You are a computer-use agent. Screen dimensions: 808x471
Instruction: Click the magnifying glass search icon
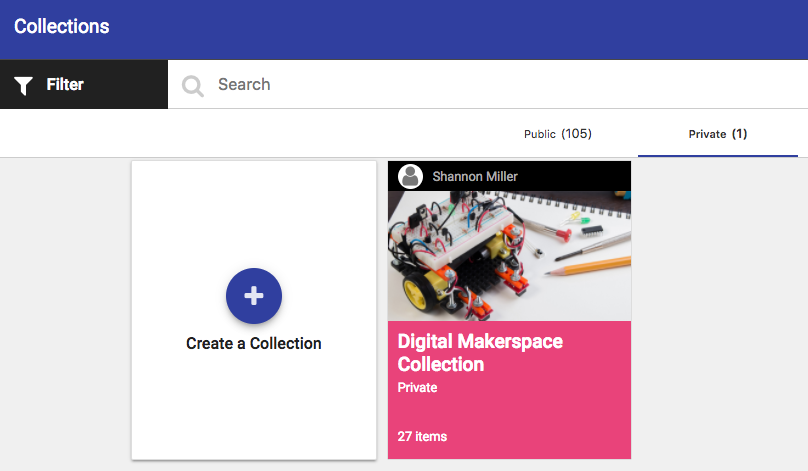[x=192, y=85]
